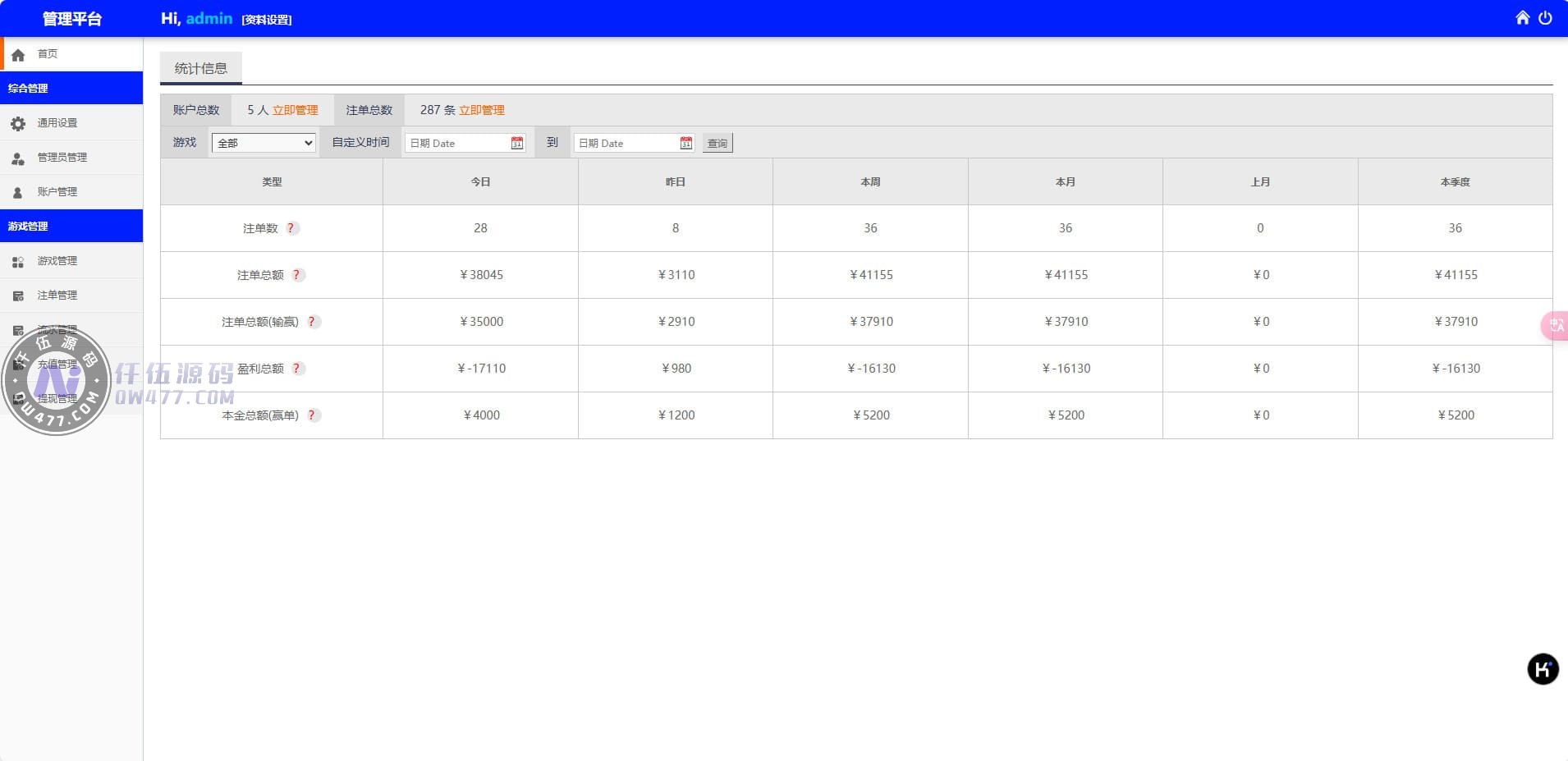Switch to the 统计信息 tab
Viewport: 1568px width, 761px height.
pyautogui.click(x=201, y=68)
